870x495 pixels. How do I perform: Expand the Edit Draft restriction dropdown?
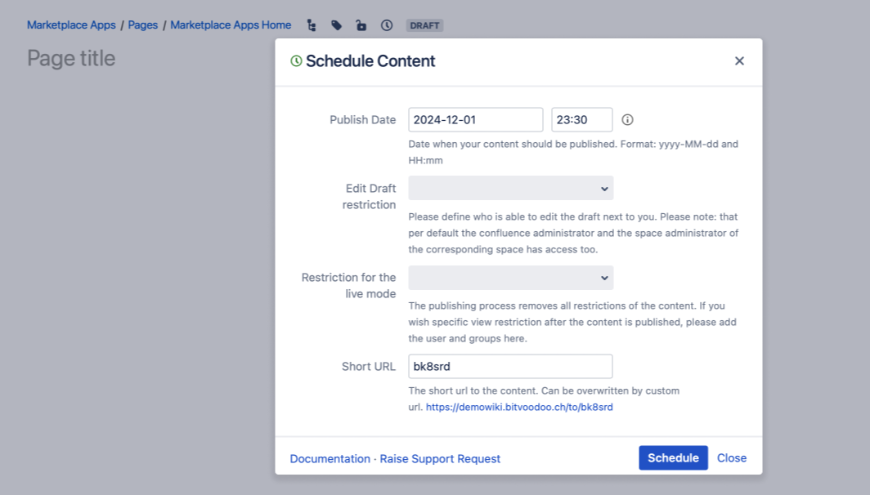510,188
